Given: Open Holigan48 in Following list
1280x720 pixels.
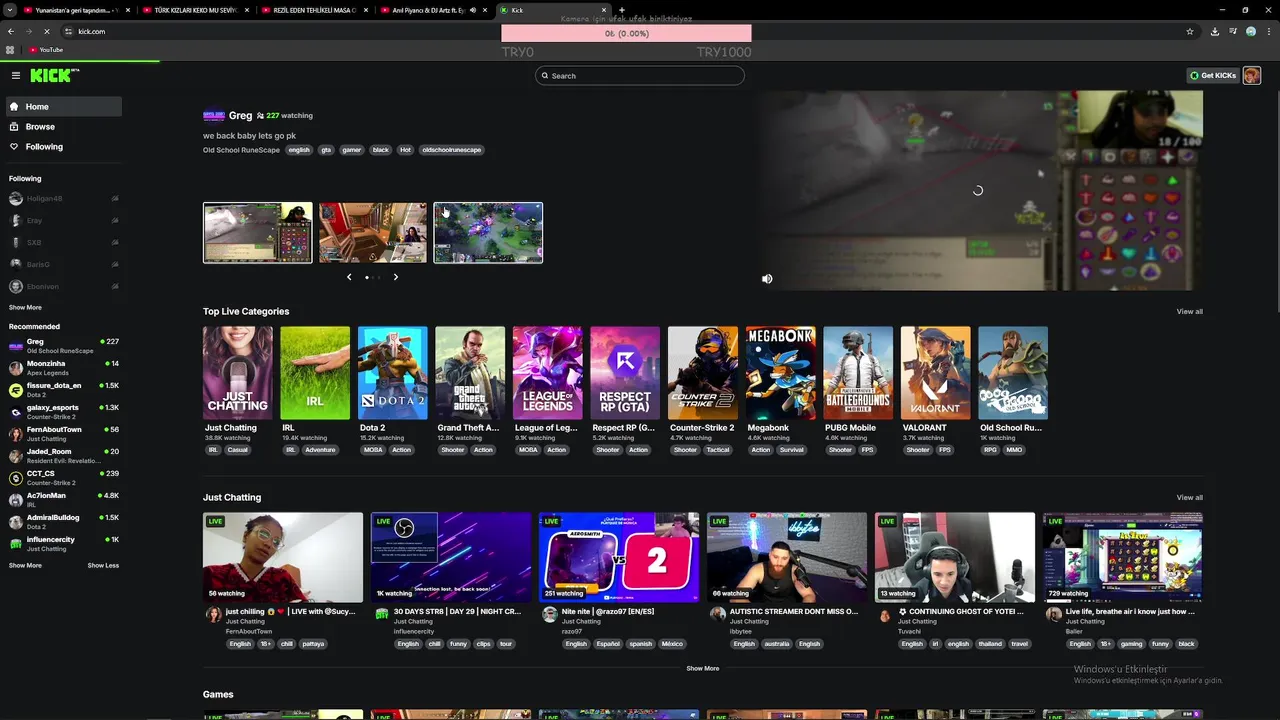Looking at the screenshot, I should [x=64, y=199].
